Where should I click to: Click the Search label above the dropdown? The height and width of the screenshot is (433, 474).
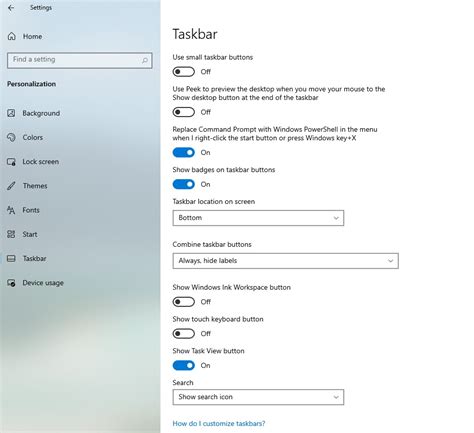183,382
